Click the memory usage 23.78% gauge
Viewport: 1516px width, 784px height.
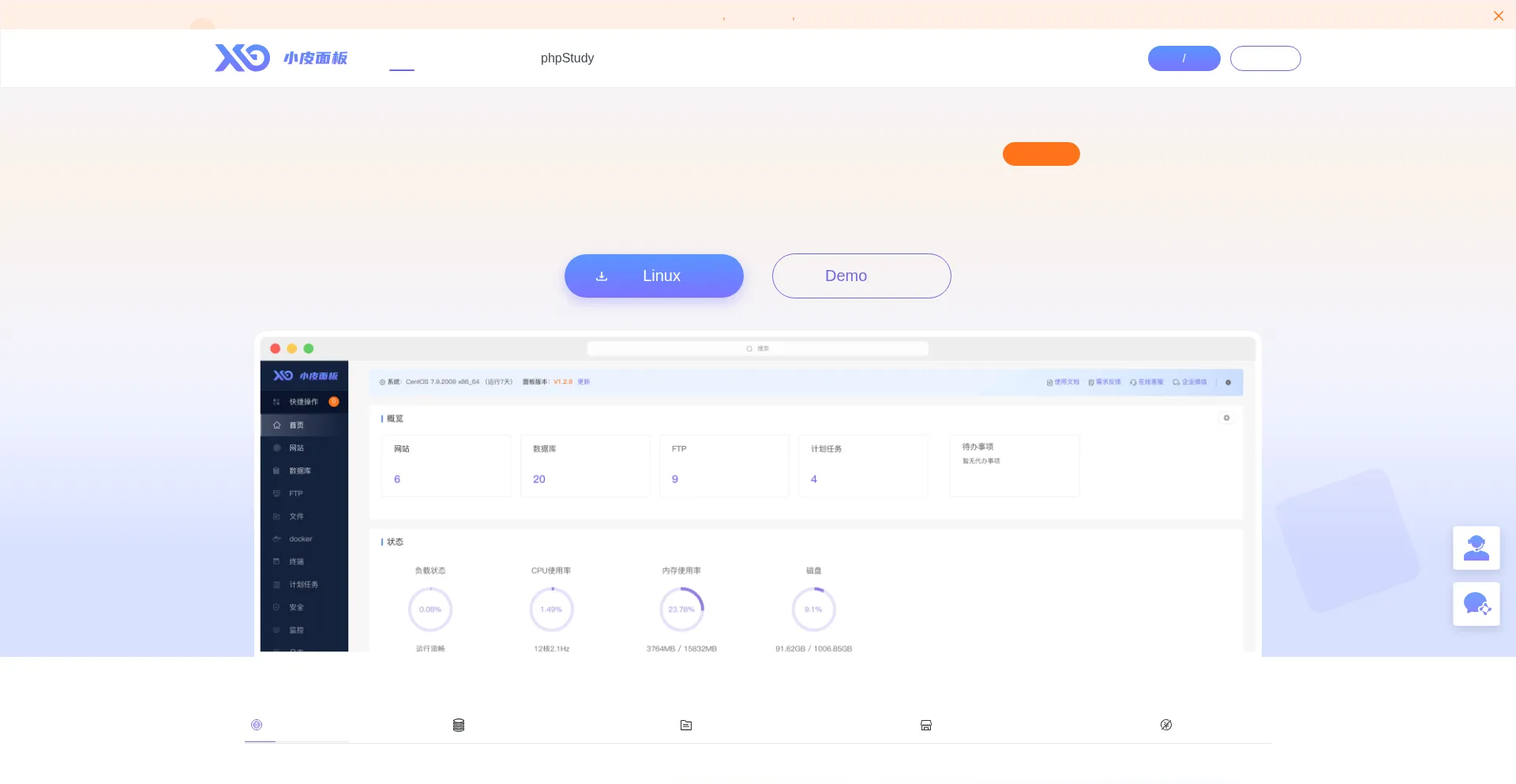[x=681, y=610]
